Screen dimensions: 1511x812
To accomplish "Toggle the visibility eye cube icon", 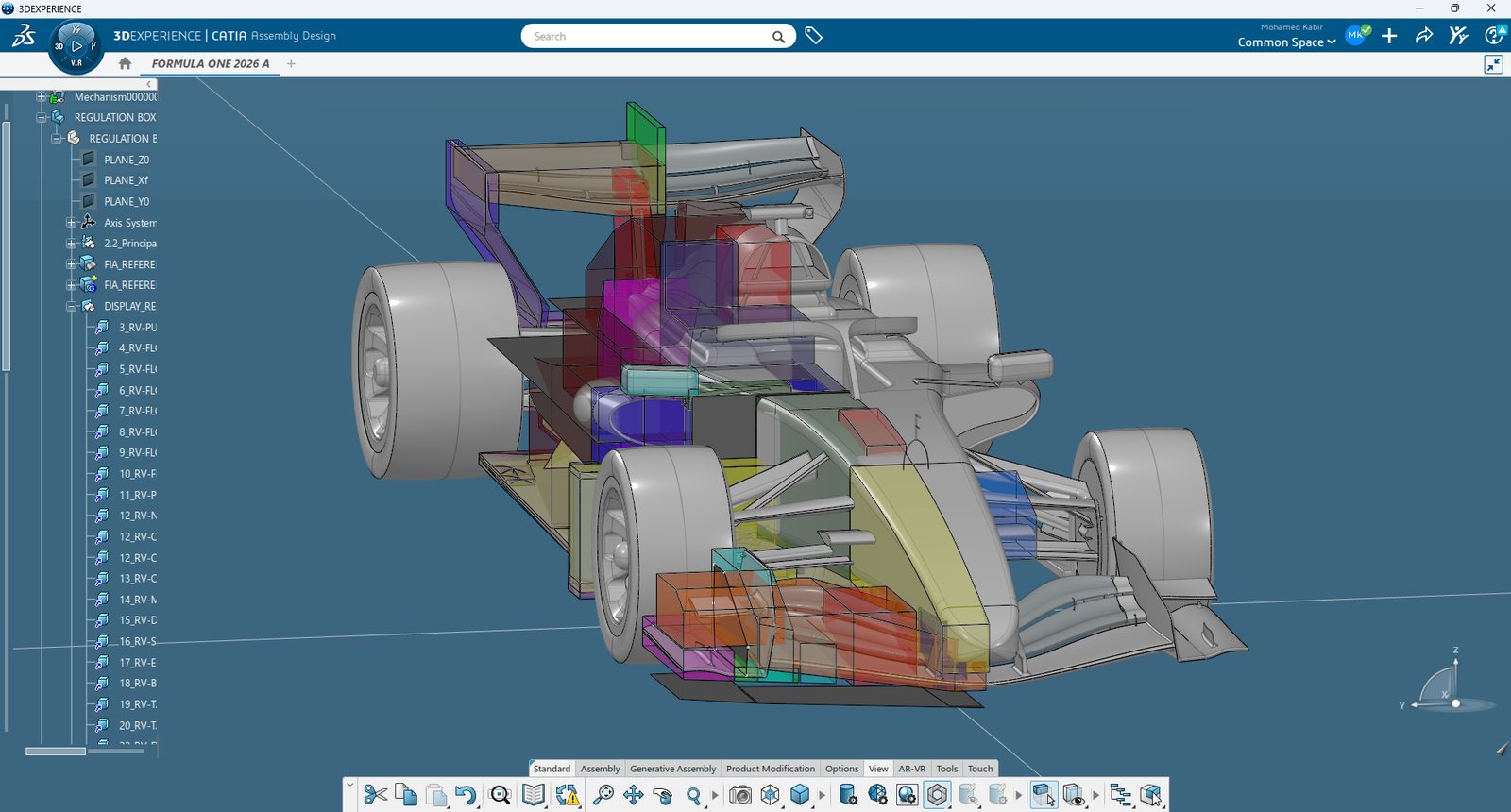I will coord(1074,795).
